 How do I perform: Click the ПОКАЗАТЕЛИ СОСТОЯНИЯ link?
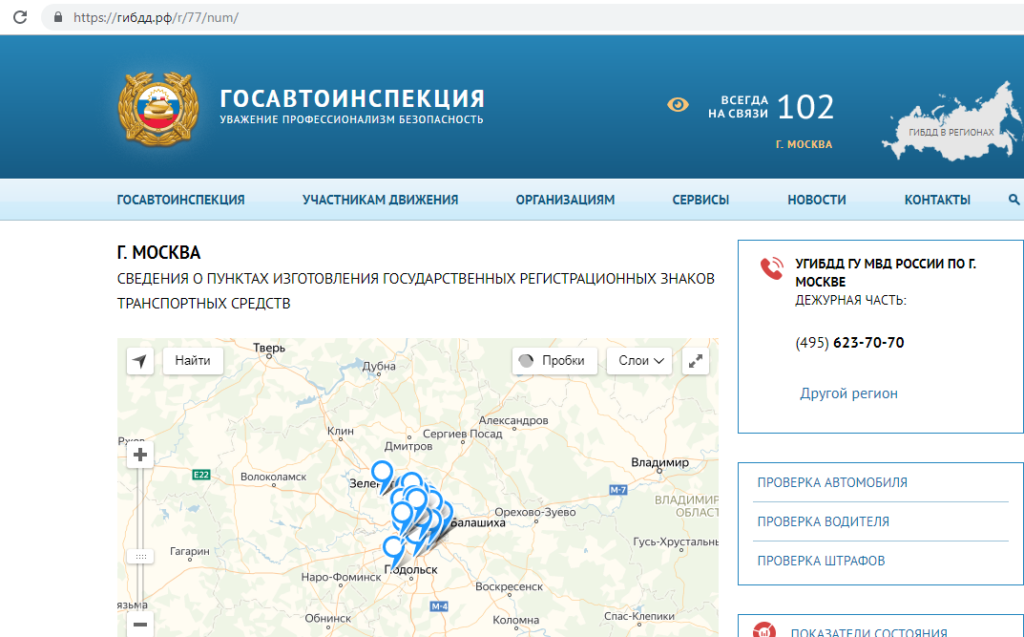tap(868, 632)
